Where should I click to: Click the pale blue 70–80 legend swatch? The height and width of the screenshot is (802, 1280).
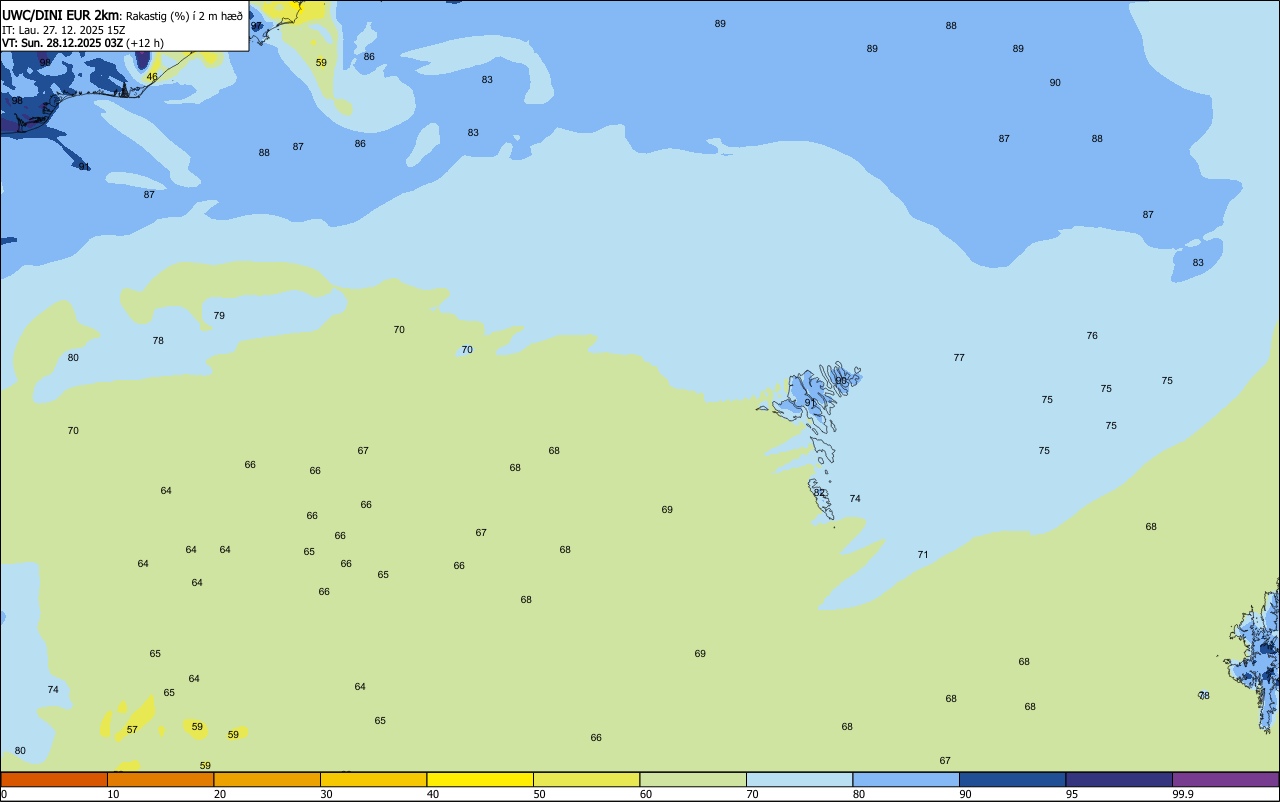799,779
